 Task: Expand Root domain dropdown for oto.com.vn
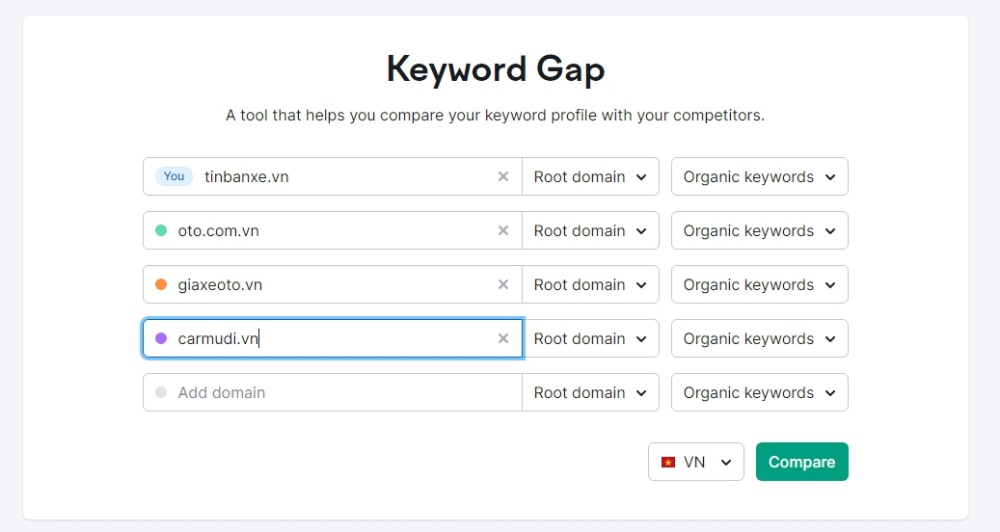pyautogui.click(x=590, y=231)
